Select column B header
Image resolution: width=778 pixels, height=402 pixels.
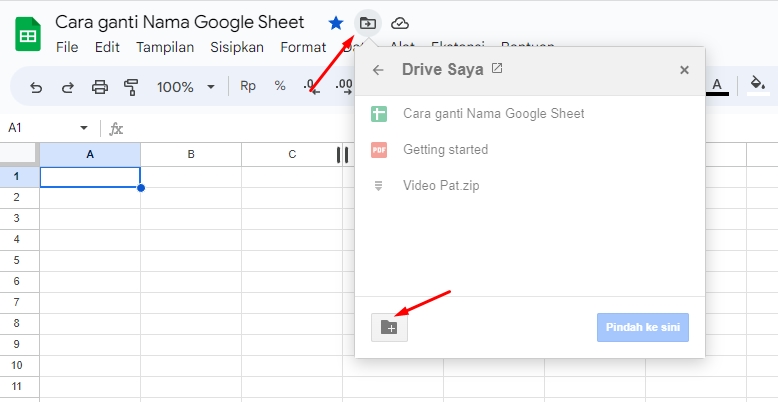coord(191,154)
